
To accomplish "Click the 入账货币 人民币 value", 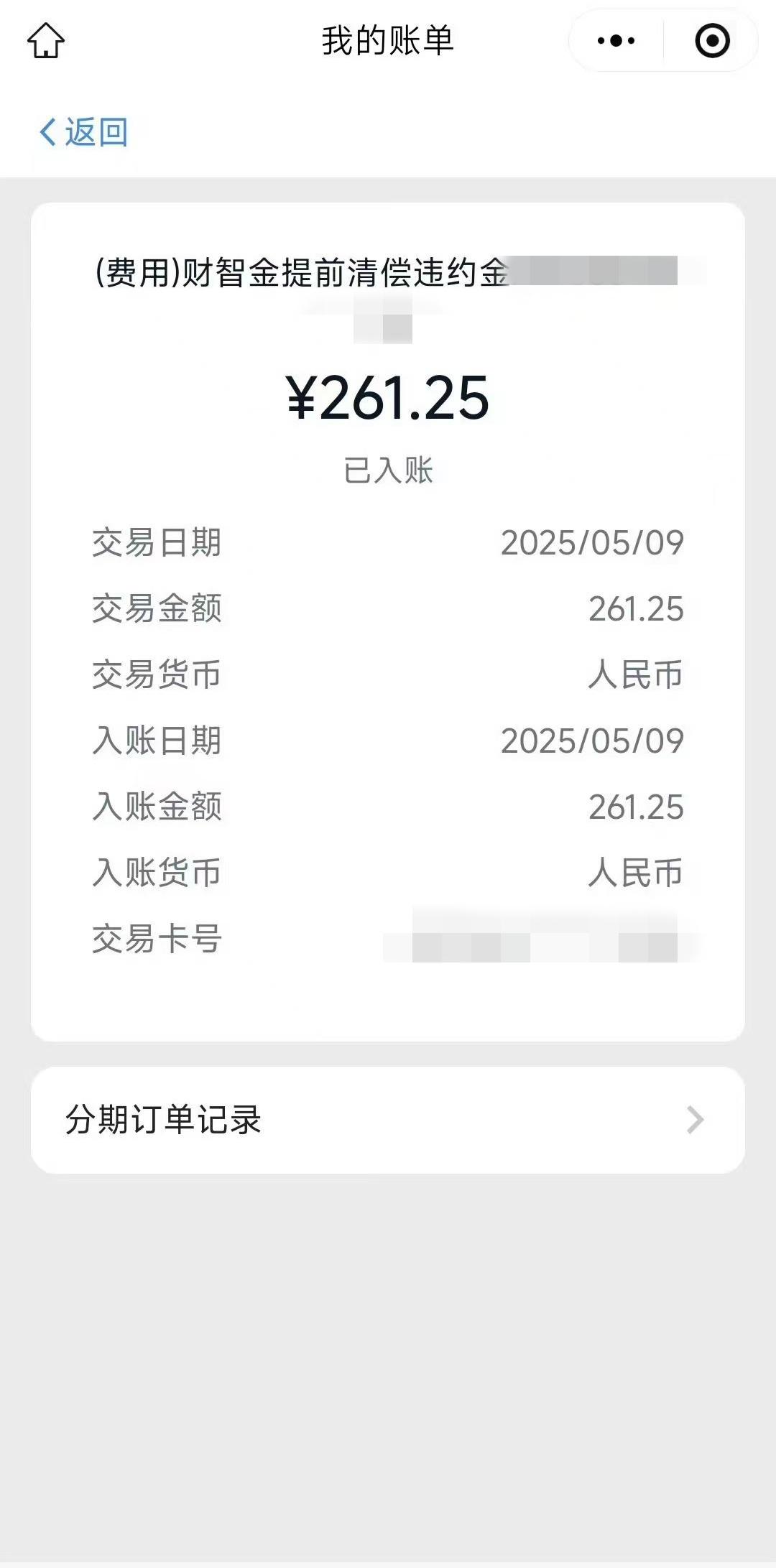I will [635, 873].
